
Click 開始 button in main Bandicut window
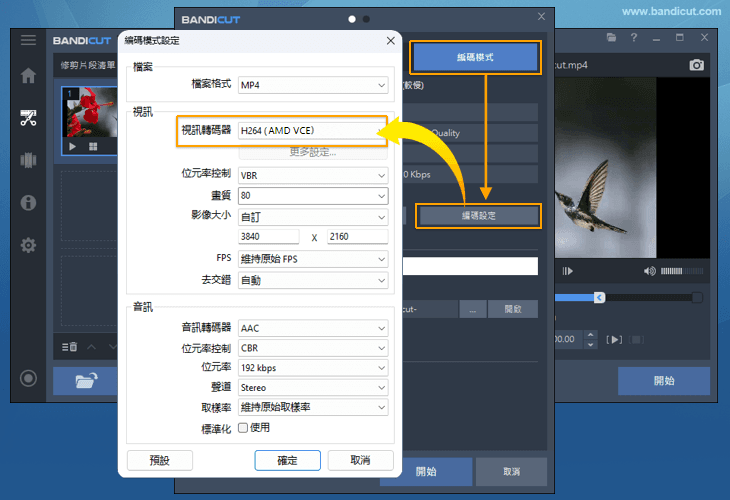tap(664, 381)
